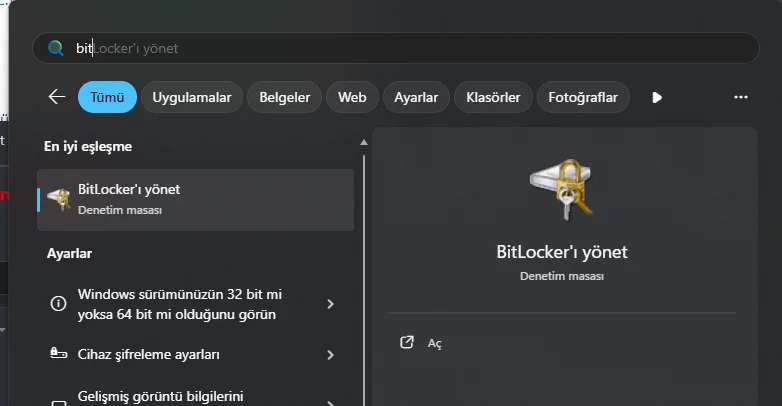Open the three-dots options menu
The width and height of the screenshot is (782, 406).
(741, 97)
